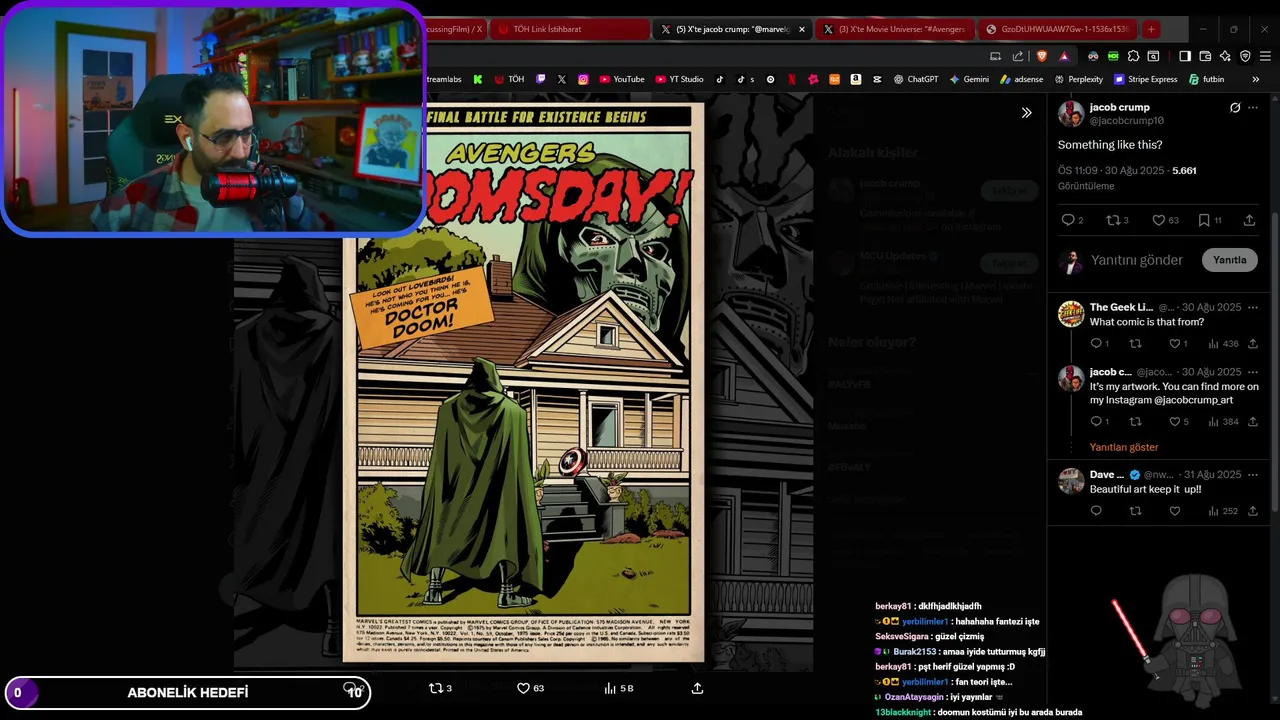This screenshot has height=720, width=1280.
Task: Open the Amazon bookmark icon
Action: [x=856, y=79]
